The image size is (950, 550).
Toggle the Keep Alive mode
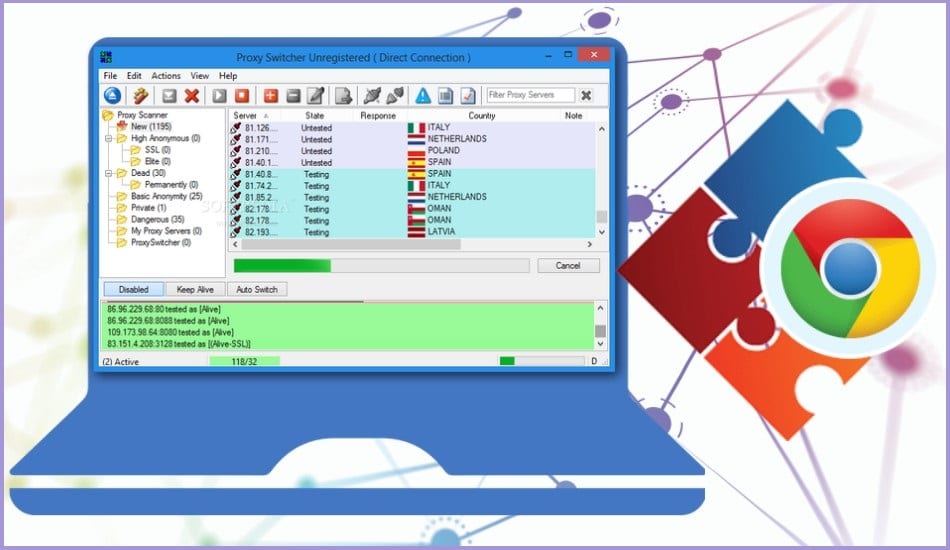194,289
